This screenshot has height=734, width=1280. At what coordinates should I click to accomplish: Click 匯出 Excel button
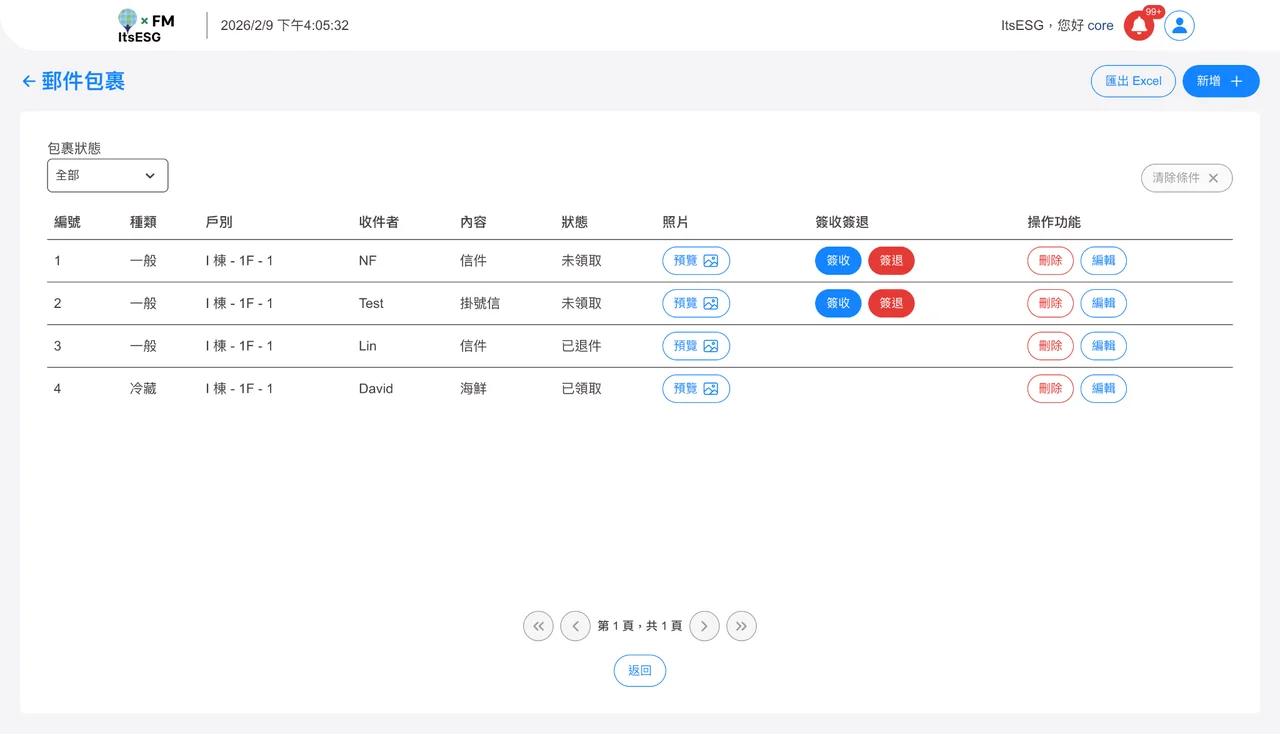click(x=1133, y=81)
